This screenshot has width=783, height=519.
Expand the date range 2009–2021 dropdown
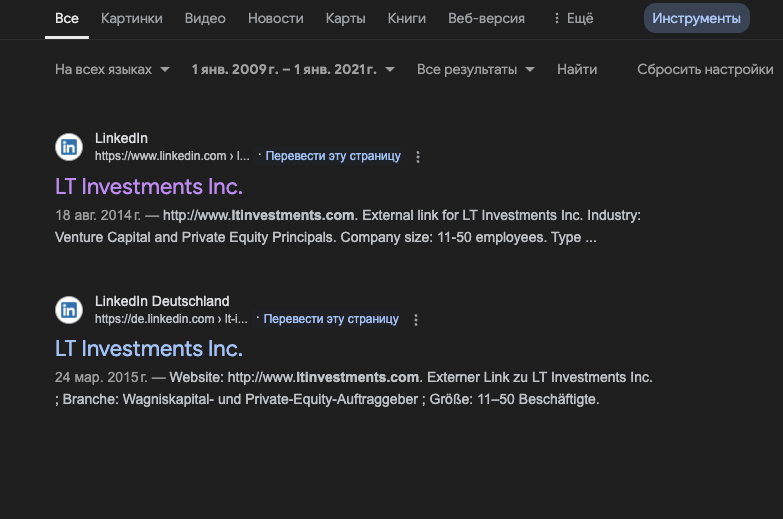pos(293,69)
